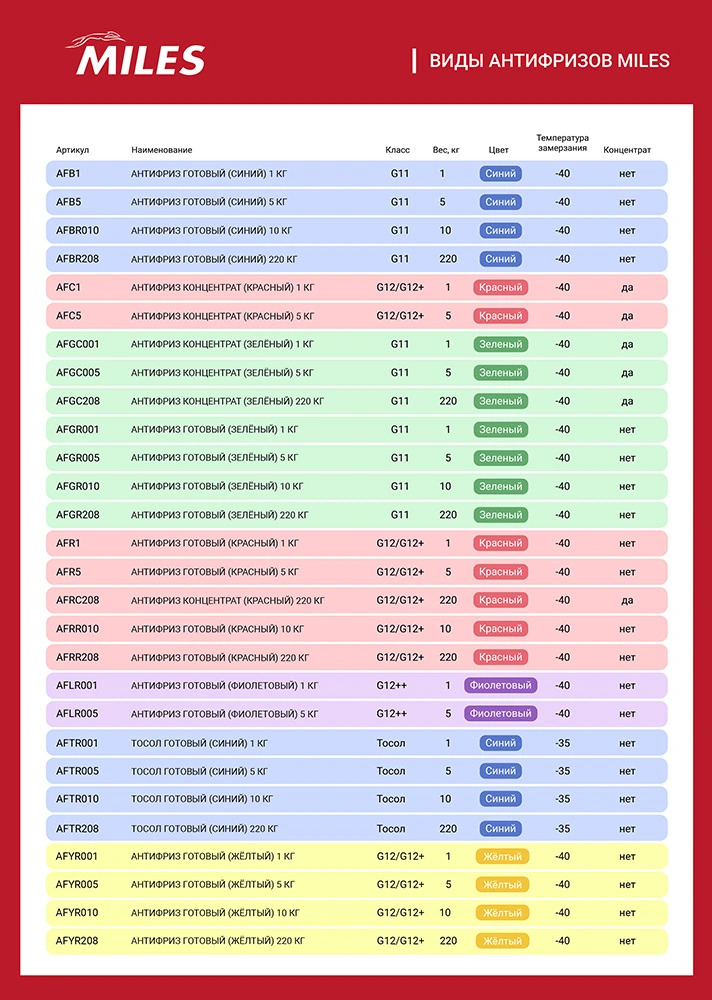Click the Зеленый badge in the AFGC001 row
Viewport: 712px width, 1000px height.
(500, 345)
